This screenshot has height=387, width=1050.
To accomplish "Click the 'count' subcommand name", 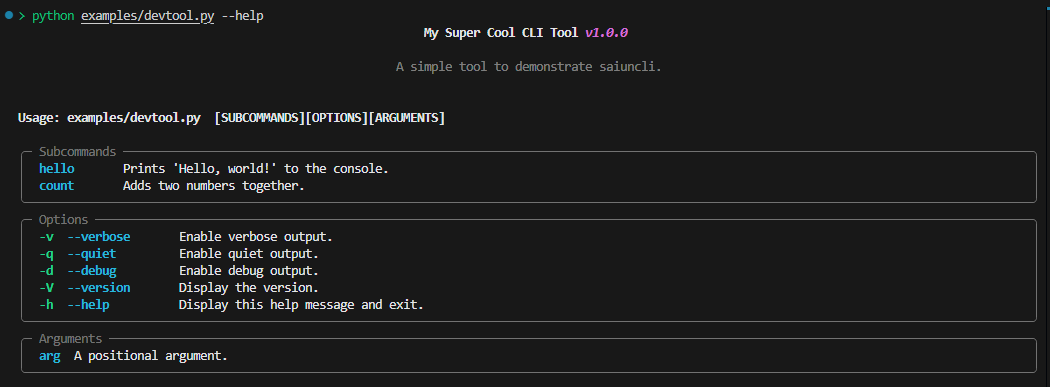I will point(56,185).
